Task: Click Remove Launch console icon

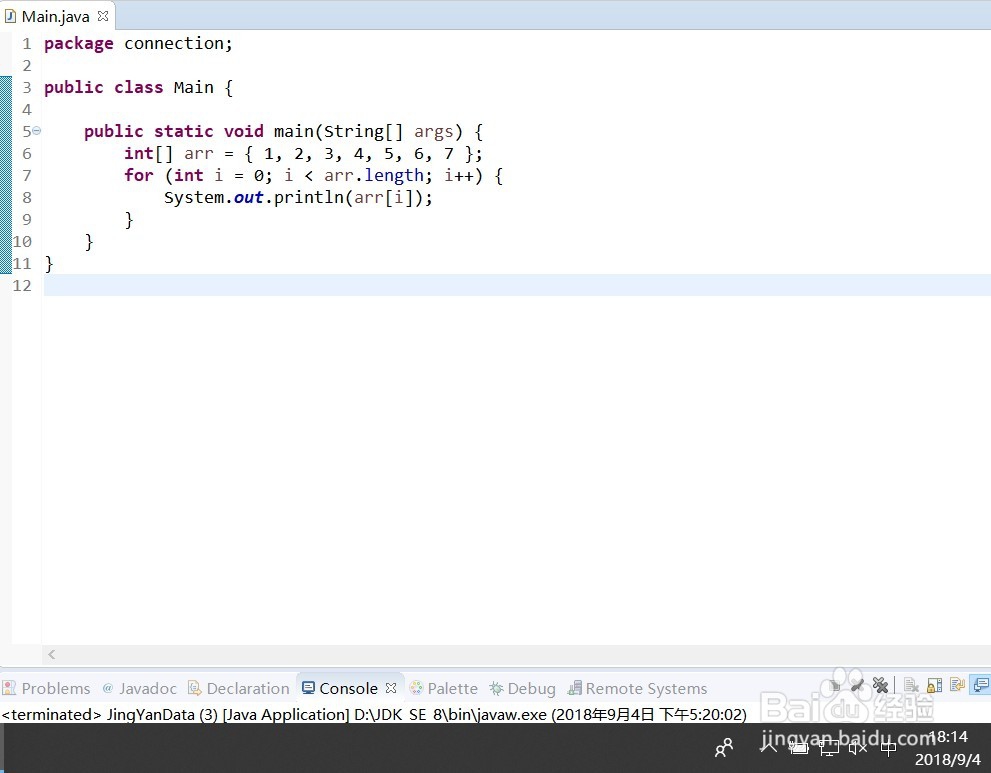Action: pyautogui.click(x=858, y=686)
